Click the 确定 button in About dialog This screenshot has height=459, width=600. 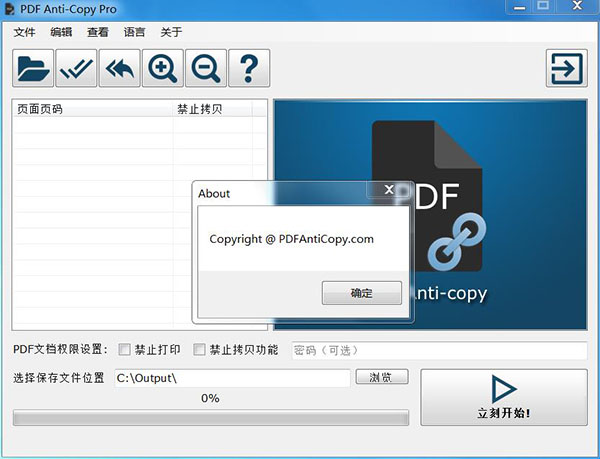coord(362,293)
